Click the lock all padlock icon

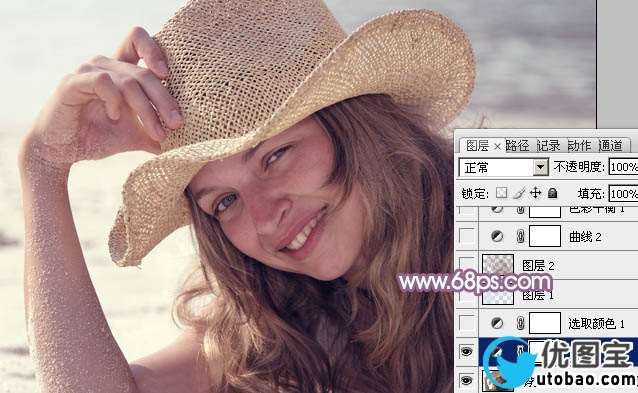pyautogui.click(x=552, y=193)
